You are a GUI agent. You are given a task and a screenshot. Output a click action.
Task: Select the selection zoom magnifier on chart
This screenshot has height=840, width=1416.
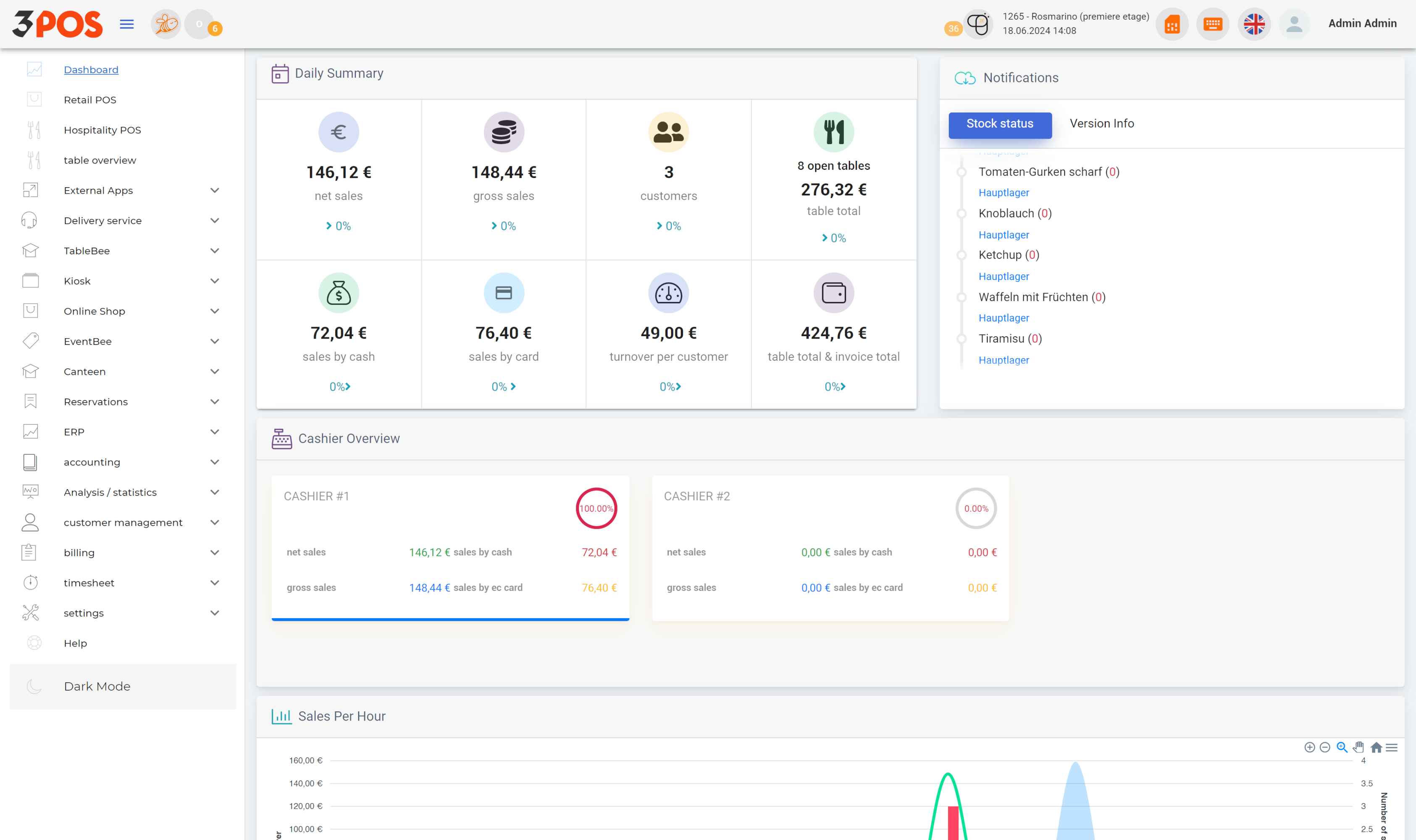(1341, 747)
